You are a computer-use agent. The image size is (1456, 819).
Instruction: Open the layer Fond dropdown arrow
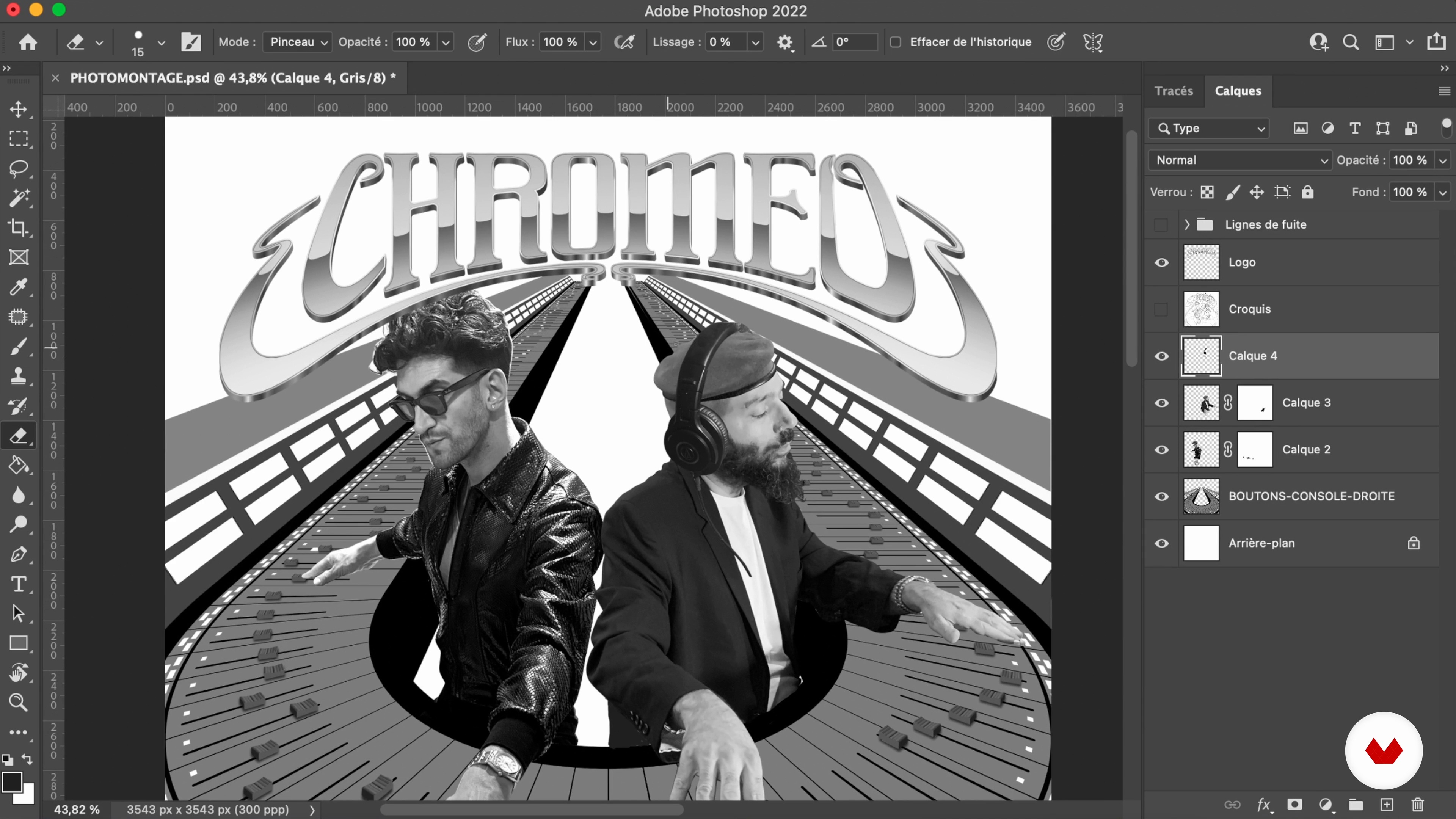(1443, 193)
